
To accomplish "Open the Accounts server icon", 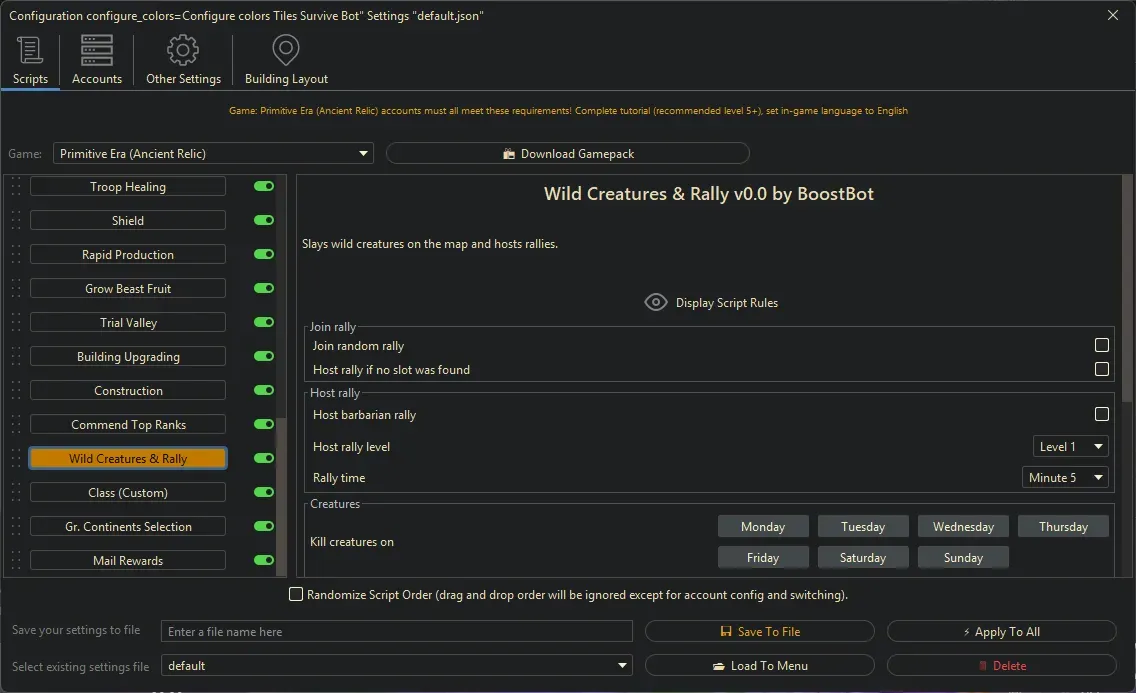I will click(97, 50).
